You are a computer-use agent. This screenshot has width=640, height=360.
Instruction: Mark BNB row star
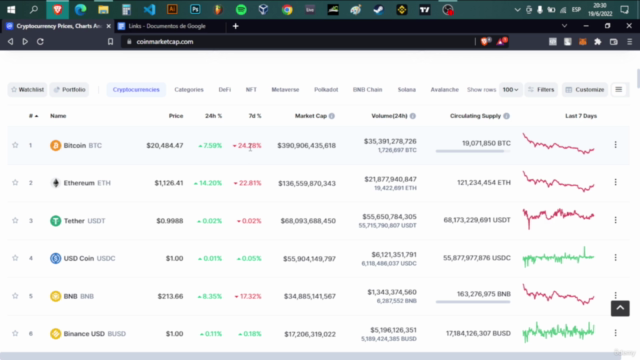tap(15, 296)
